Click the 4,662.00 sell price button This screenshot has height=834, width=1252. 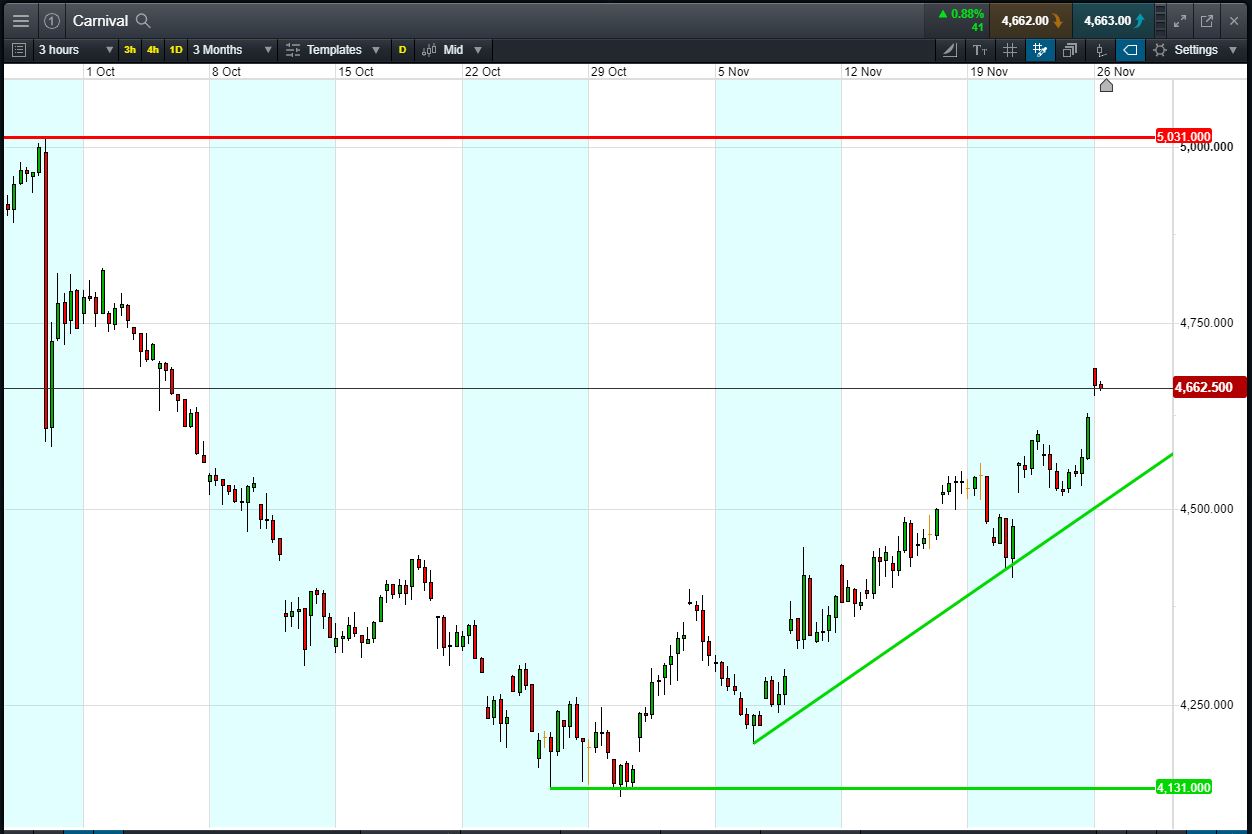1031,20
